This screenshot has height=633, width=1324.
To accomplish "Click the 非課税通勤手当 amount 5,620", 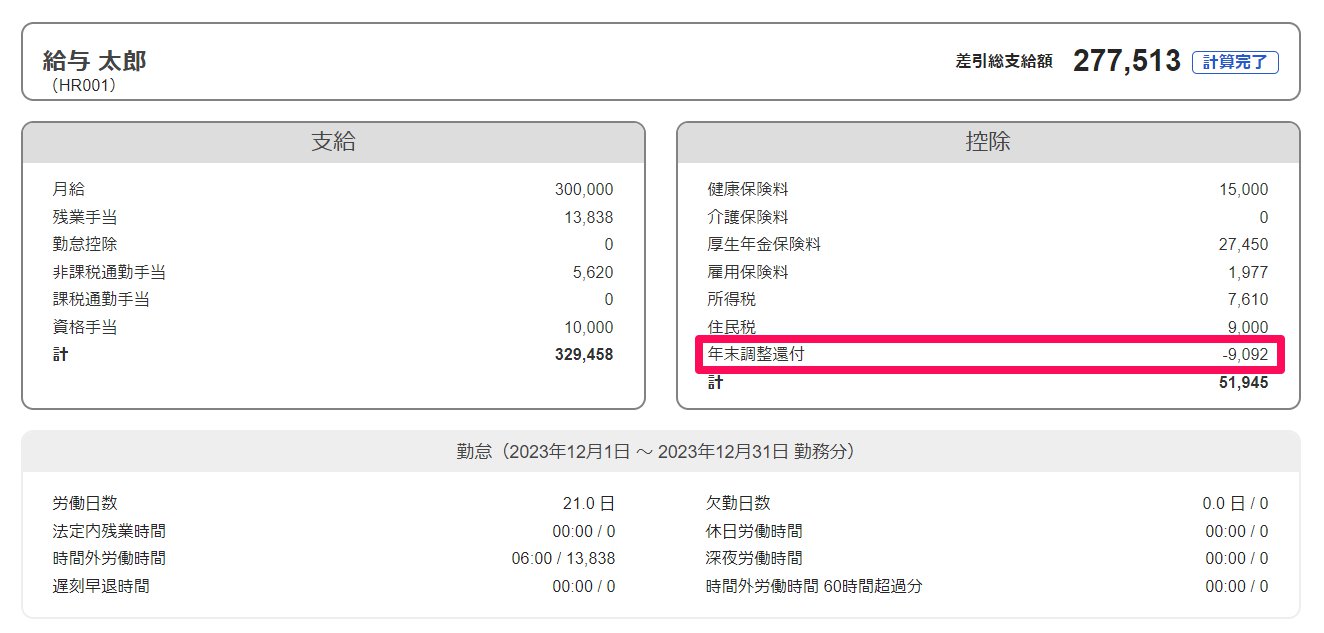I will point(591,272).
